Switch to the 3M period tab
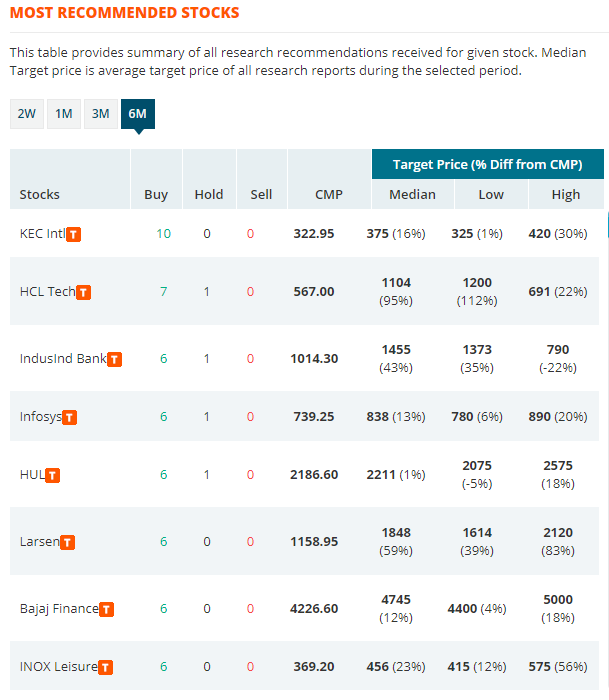This screenshot has height=700, width=609. (101, 114)
